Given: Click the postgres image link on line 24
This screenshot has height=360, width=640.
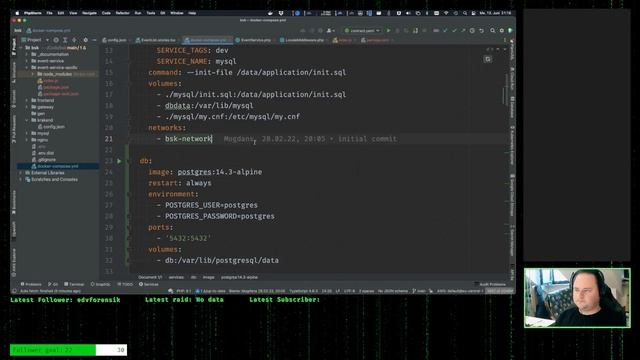Looking at the screenshot, I should pyautogui.click(x=195, y=172).
